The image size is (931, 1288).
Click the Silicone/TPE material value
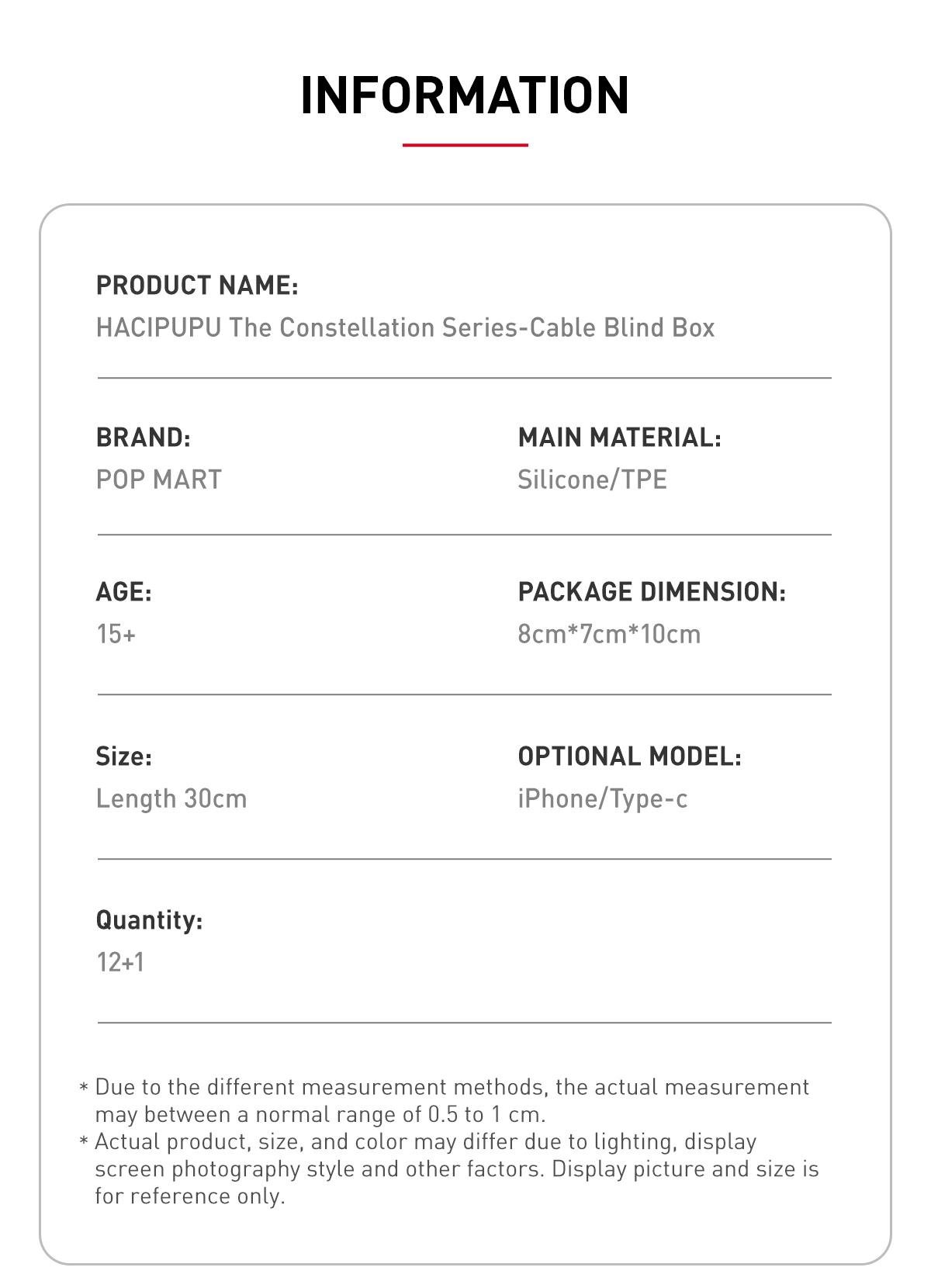tap(592, 480)
